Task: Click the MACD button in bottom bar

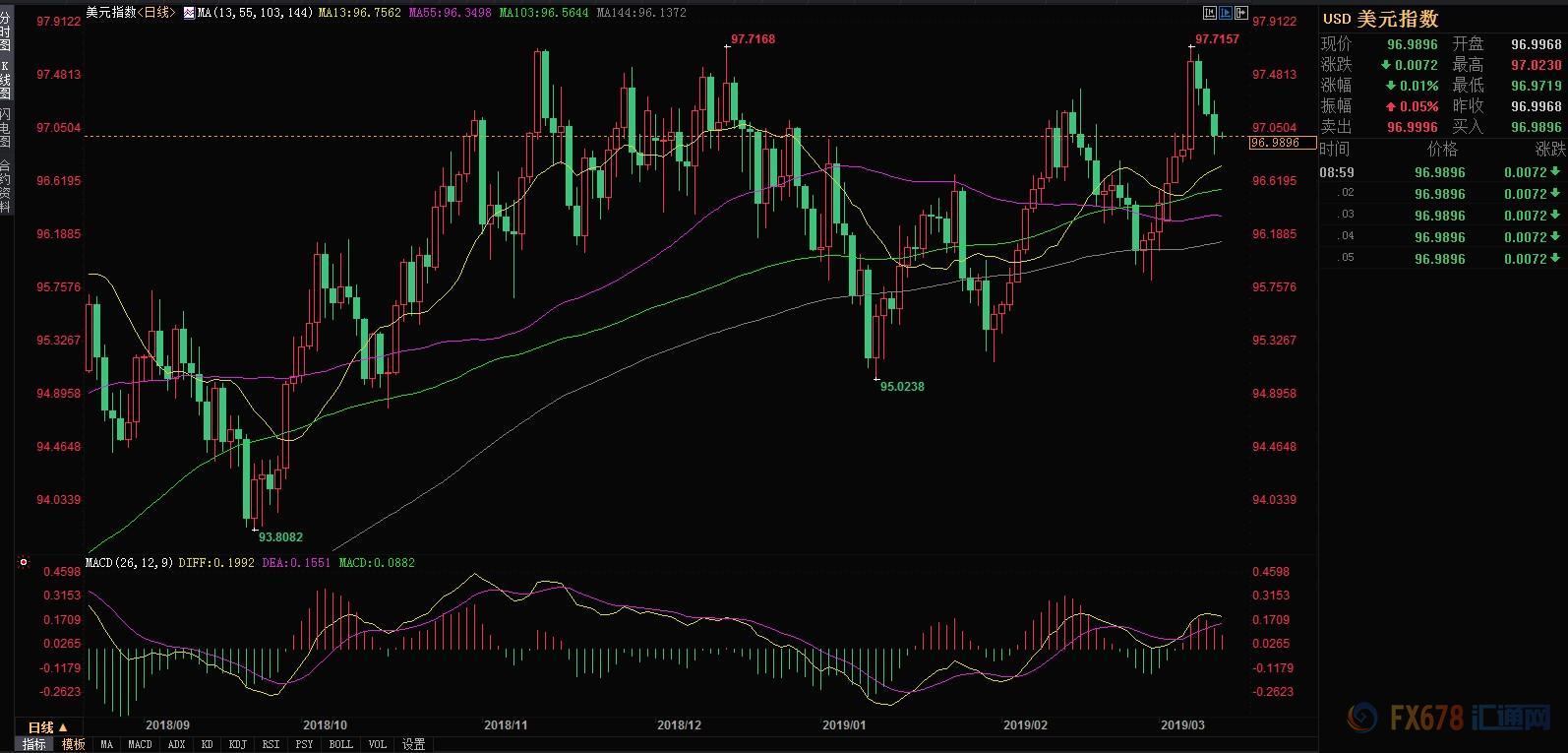Action: pos(140,744)
